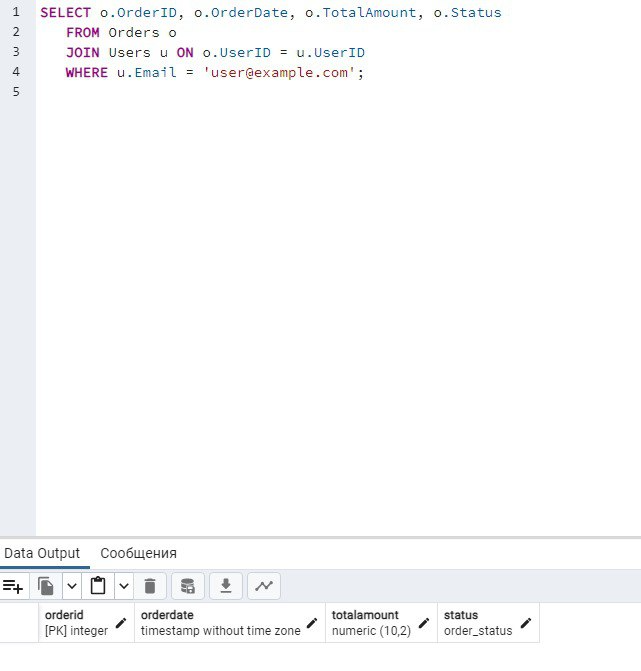Click the Save data changes database icon
641x671 pixels.
[187, 586]
